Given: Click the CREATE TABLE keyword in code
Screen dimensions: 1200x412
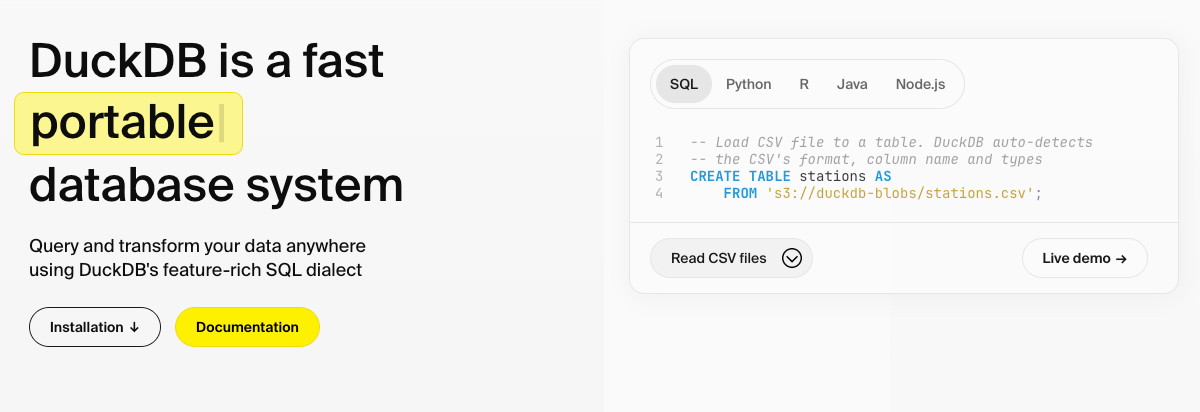Looking at the screenshot, I should (740, 176).
